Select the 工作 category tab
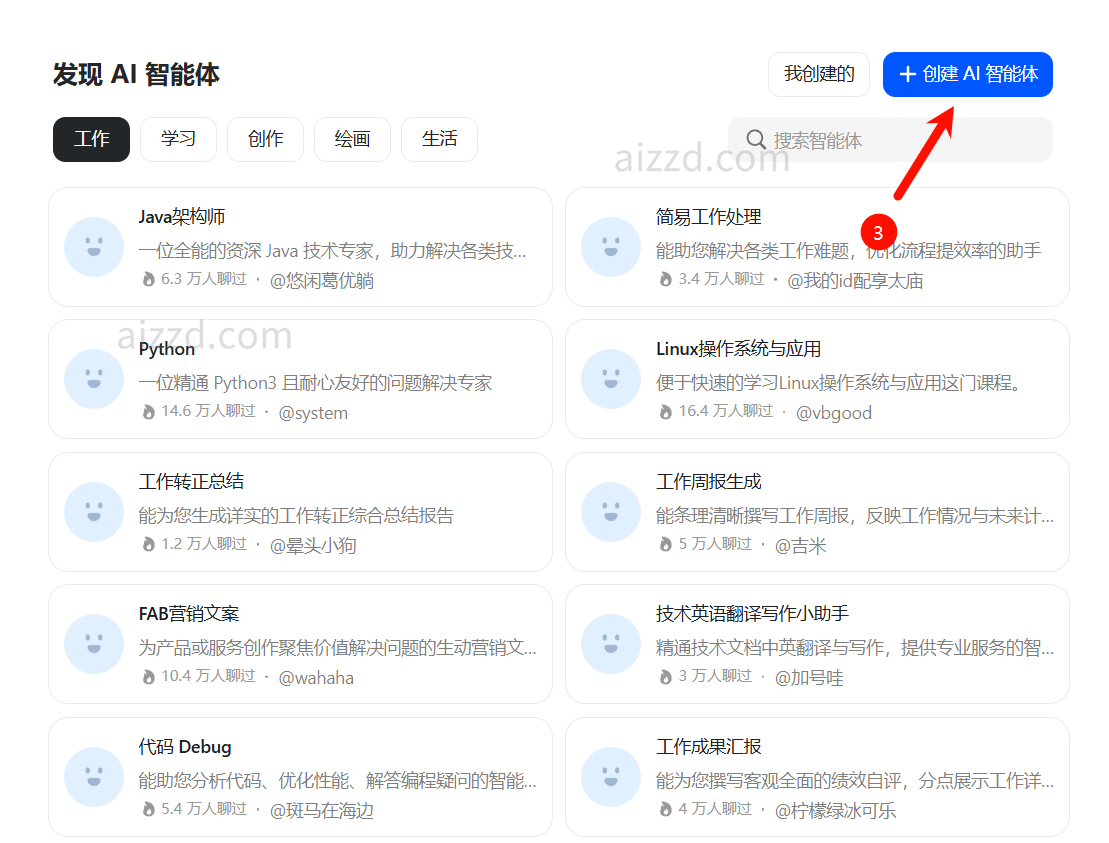1109x843 pixels. click(x=91, y=139)
